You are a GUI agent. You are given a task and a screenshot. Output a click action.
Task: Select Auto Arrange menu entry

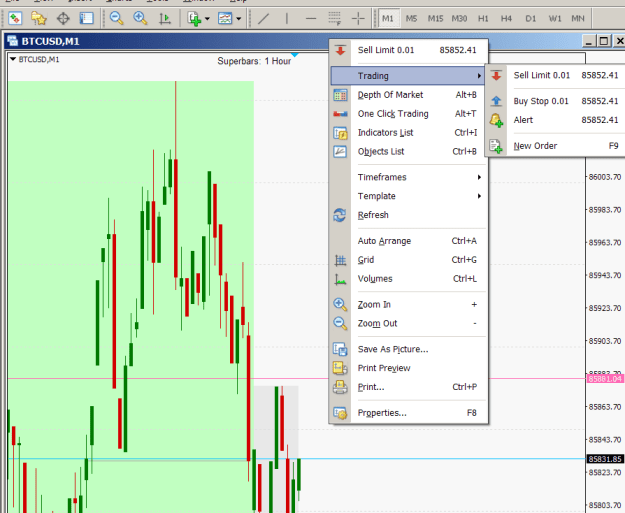tap(408, 241)
